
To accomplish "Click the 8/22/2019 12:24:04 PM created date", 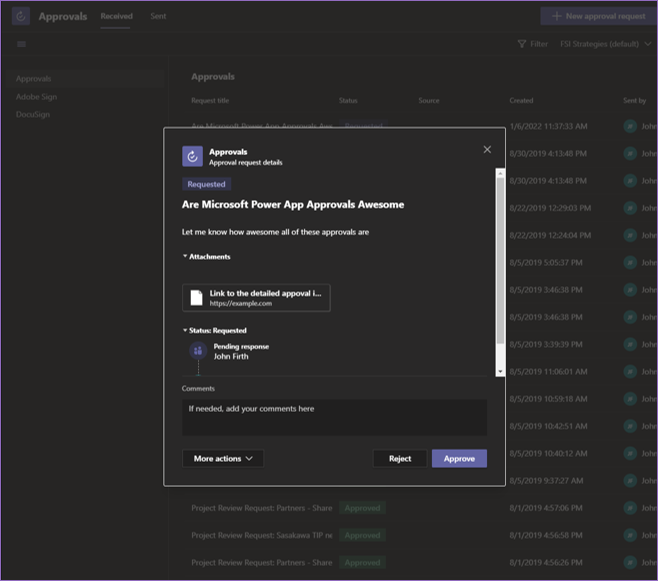I will point(550,235).
